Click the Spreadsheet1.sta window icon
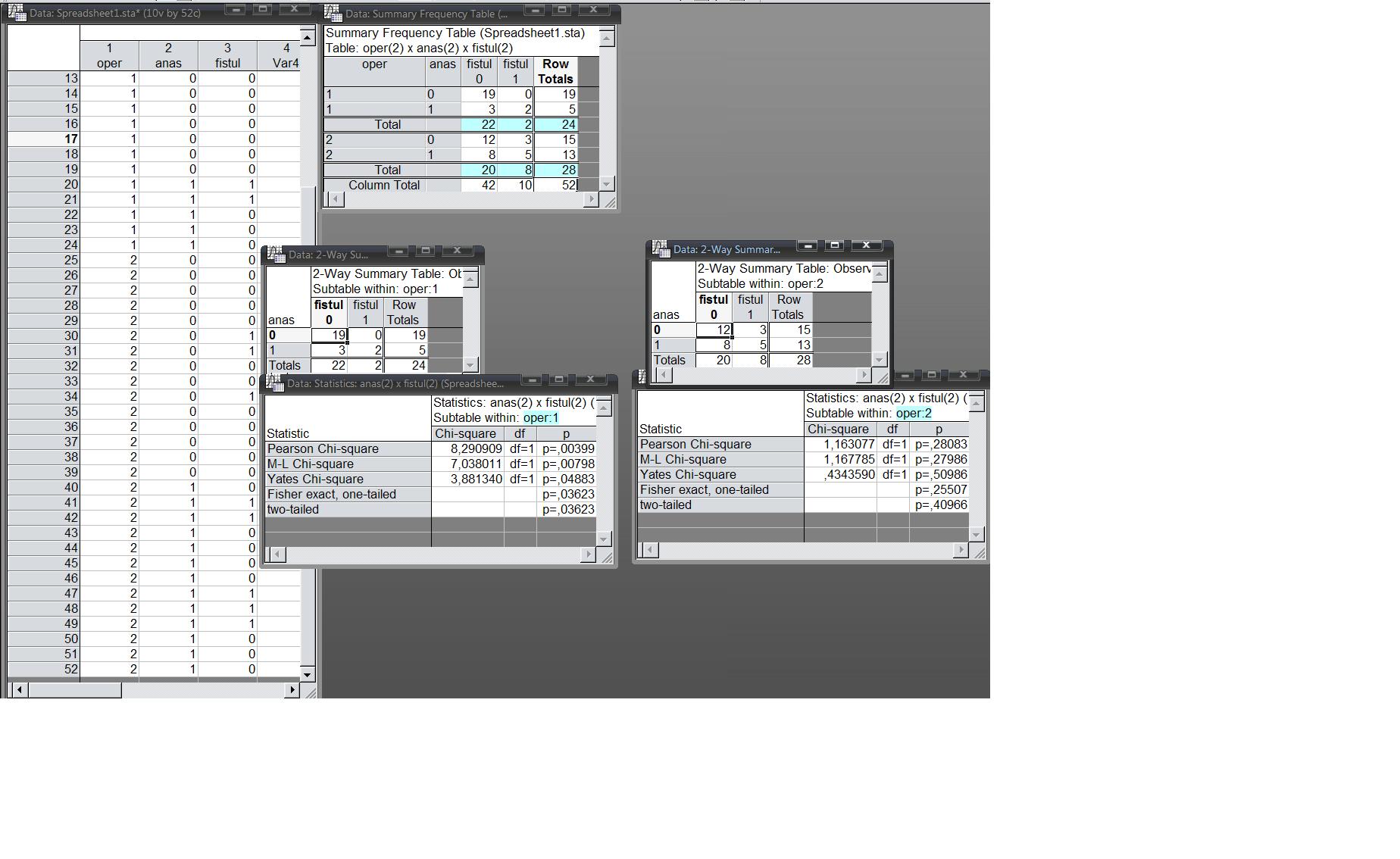1400x859 pixels. [x=17, y=13]
